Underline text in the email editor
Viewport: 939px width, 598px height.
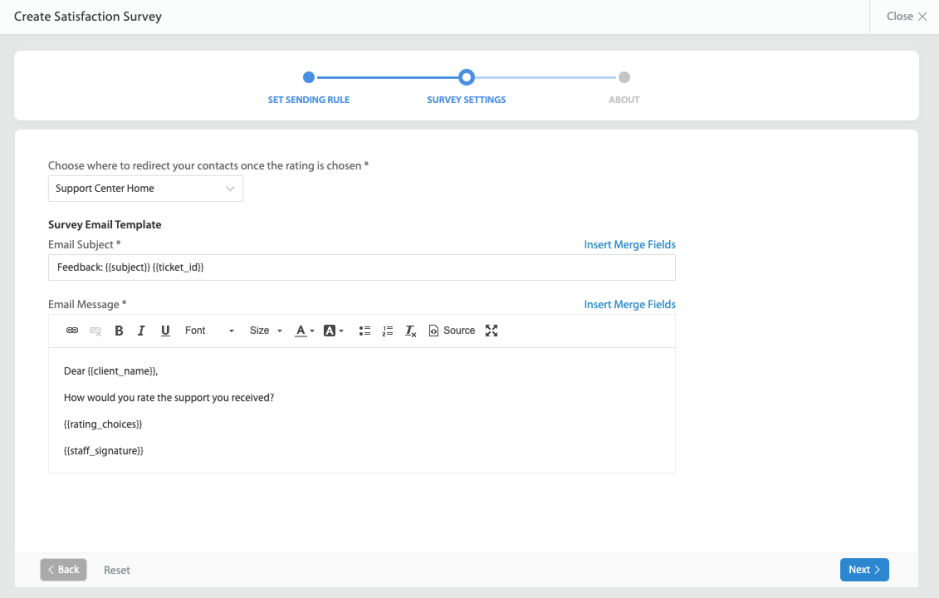[164, 330]
